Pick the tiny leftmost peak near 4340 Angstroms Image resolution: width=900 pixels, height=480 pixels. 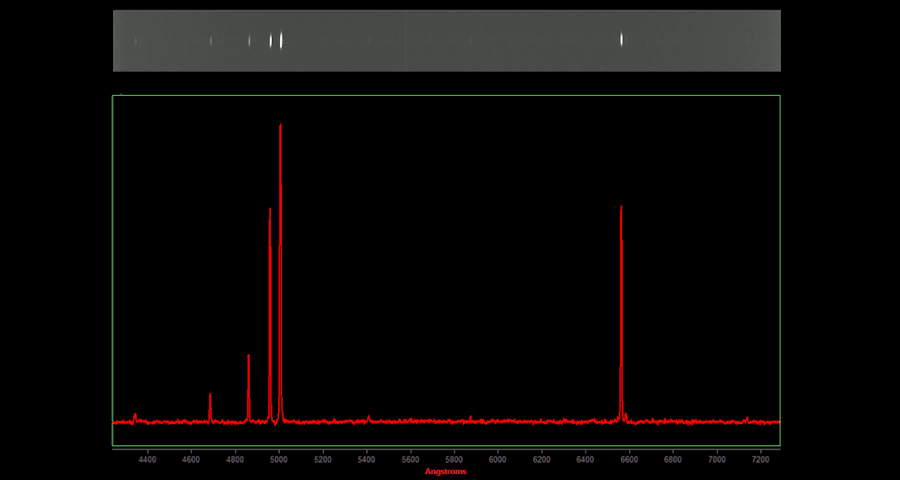click(135, 417)
